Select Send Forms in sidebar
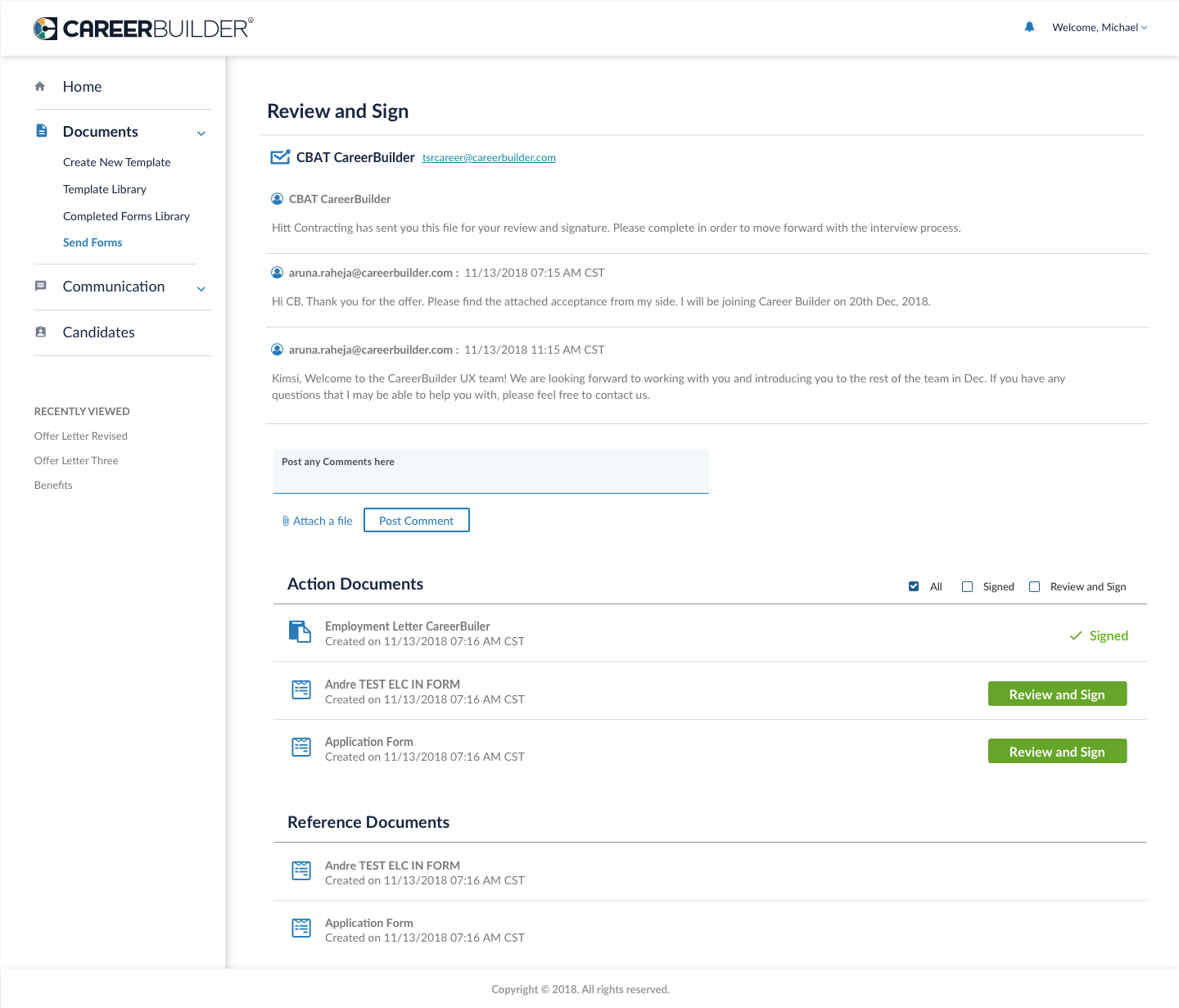This screenshot has height=1008, width=1179. pyautogui.click(x=93, y=242)
